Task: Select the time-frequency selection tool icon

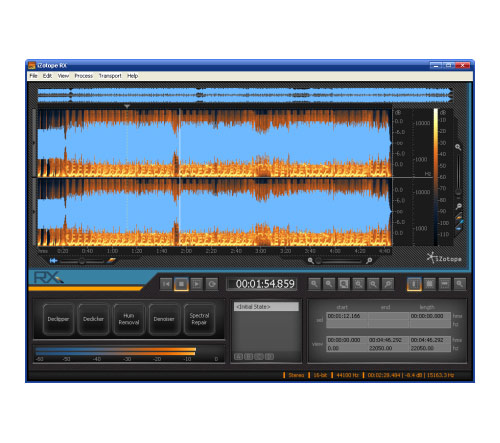Action: coord(429,284)
